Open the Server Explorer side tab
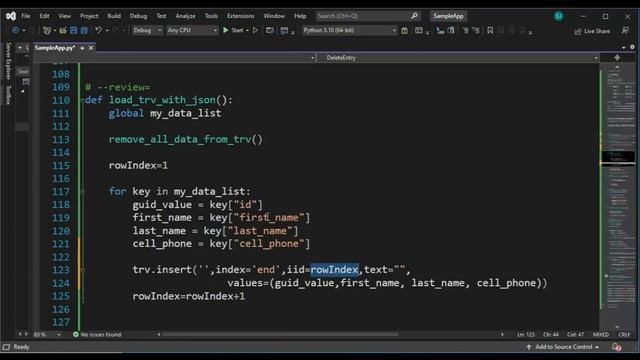This screenshot has width=640, height=360. (x=8, y=61)
